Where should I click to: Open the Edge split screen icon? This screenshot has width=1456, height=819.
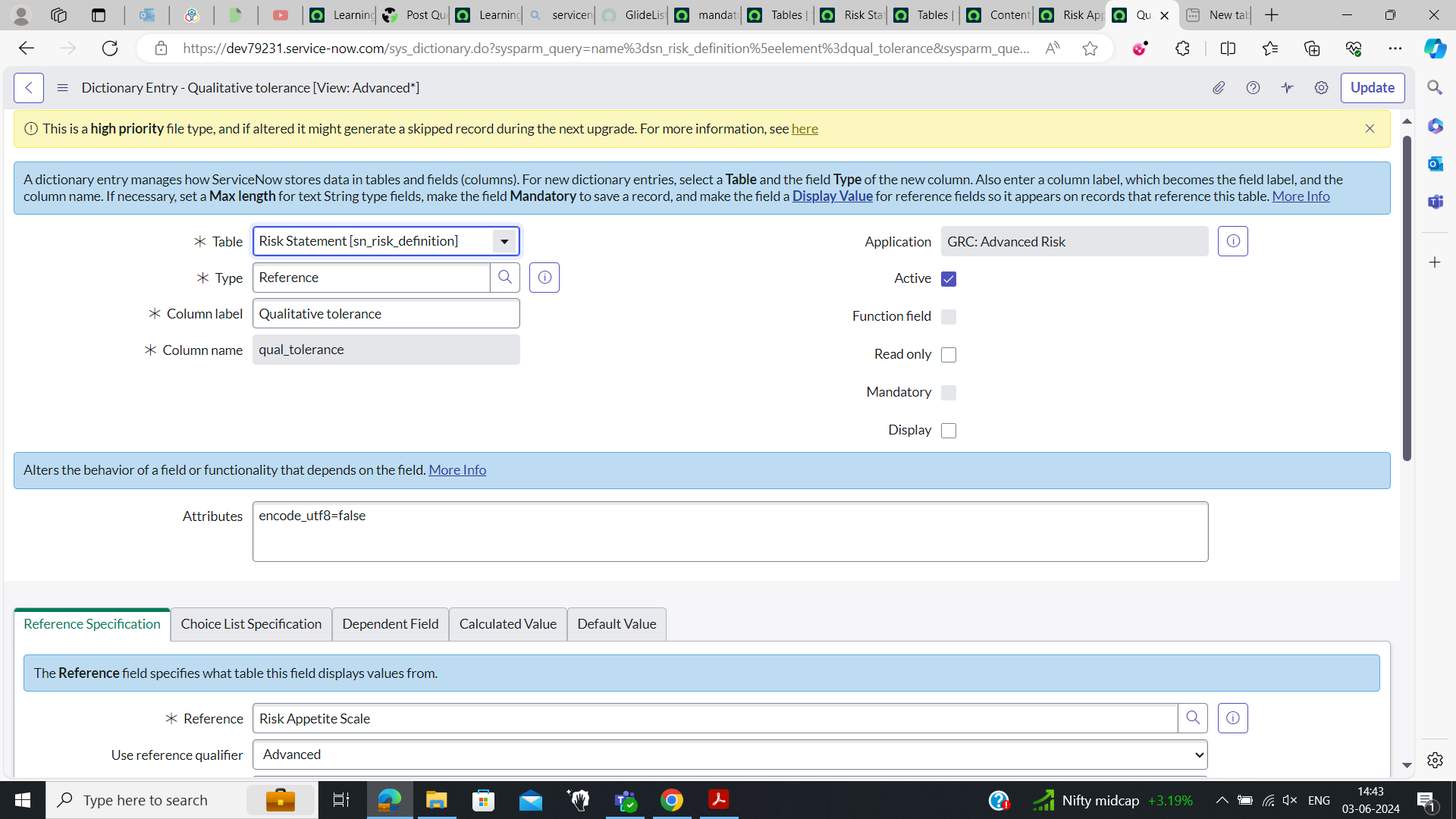click(1228, 49)
